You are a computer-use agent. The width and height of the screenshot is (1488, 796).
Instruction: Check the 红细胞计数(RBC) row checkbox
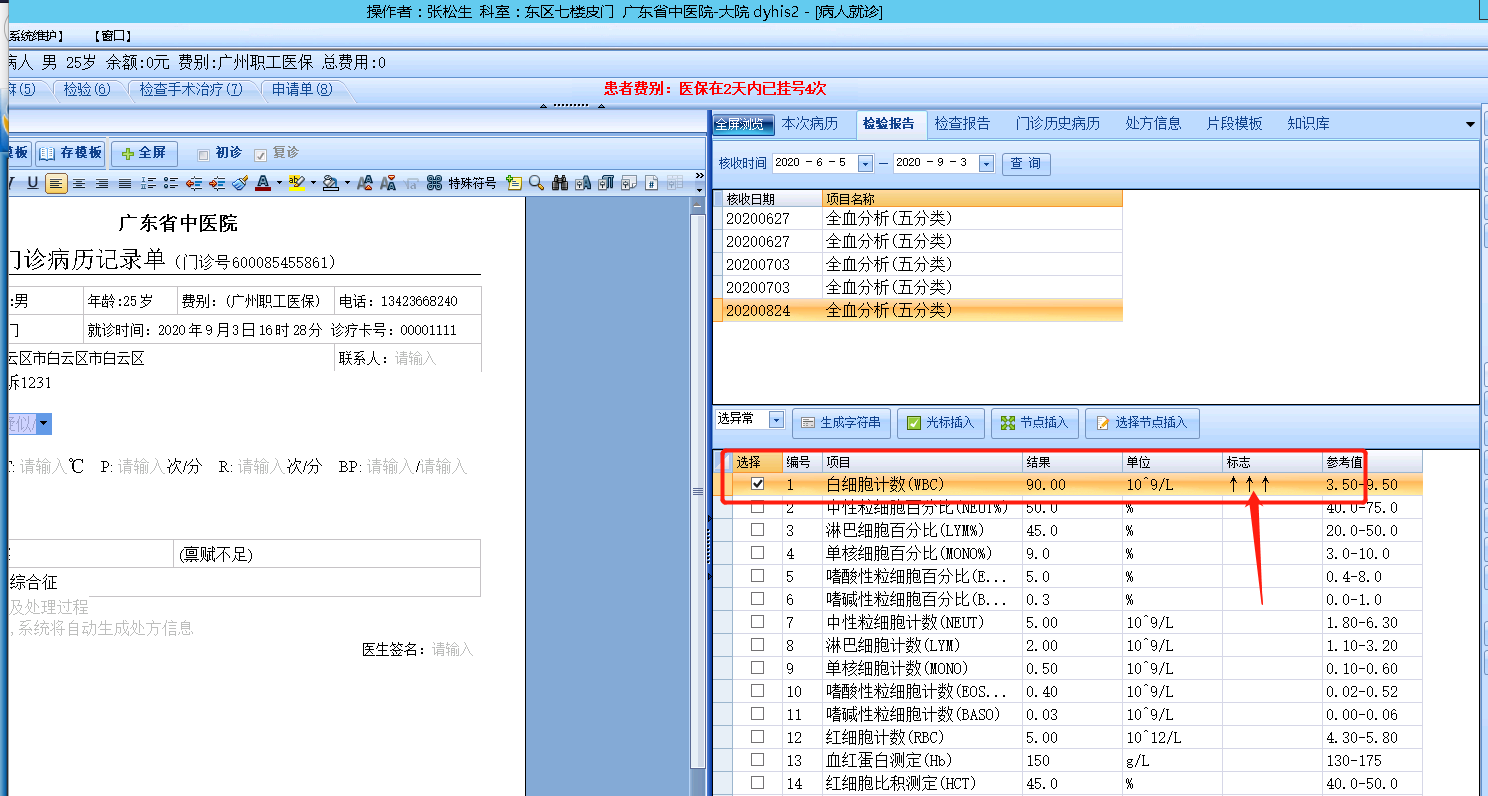pos(758,737)
